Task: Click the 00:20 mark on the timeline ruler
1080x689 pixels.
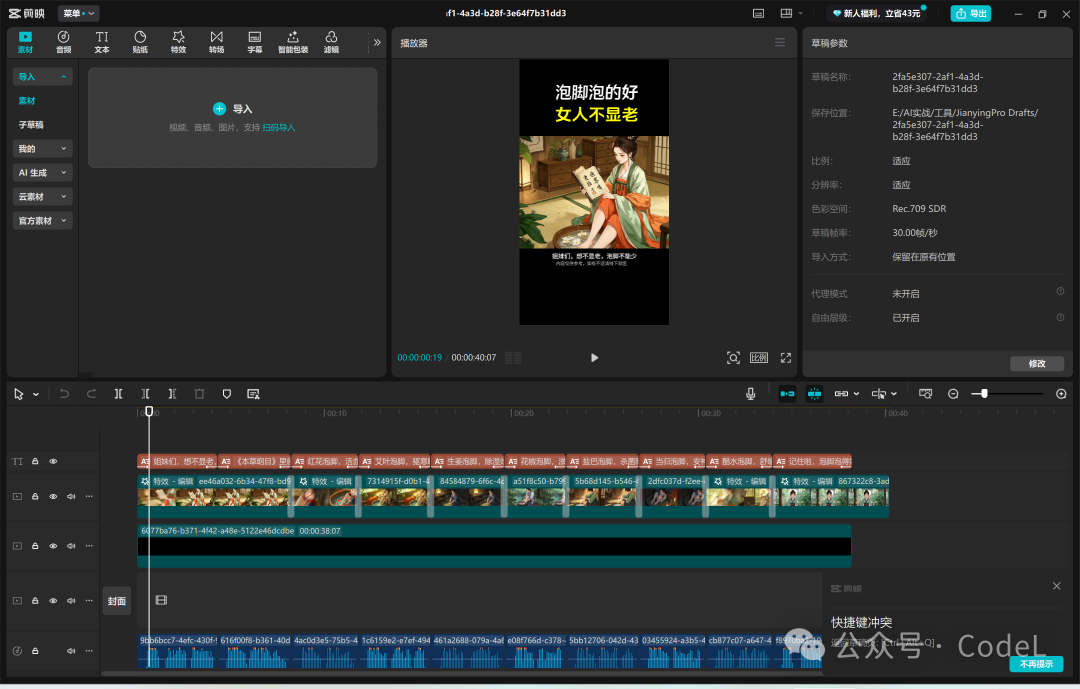Action: pyautogui.click(x=522, y=413)
